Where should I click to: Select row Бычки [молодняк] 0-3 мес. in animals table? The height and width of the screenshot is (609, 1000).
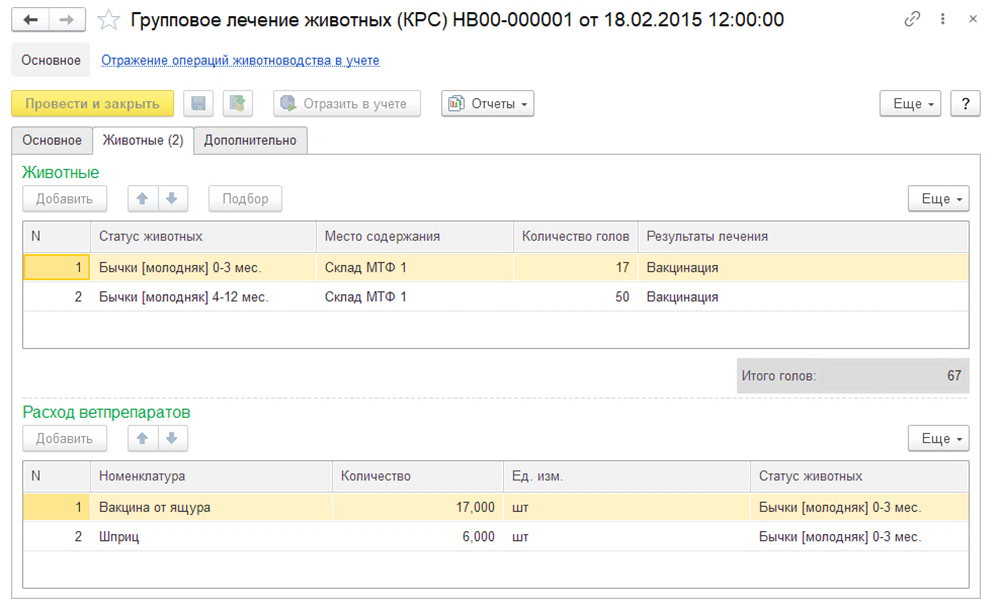pyautogui.click(x=496, y=267)
